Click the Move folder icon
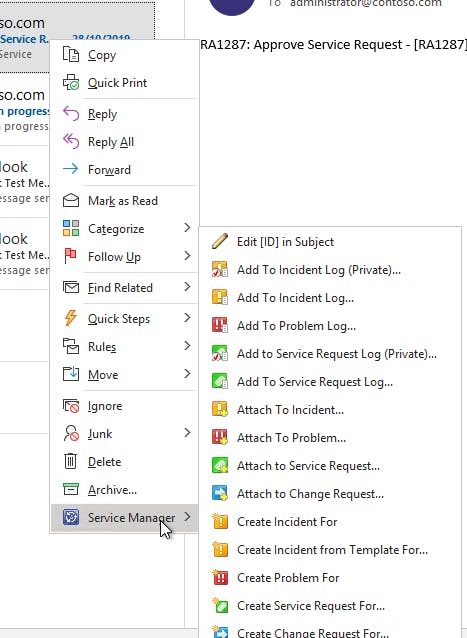Viewport: 467px width, 638px height. (x=71, y=374)
